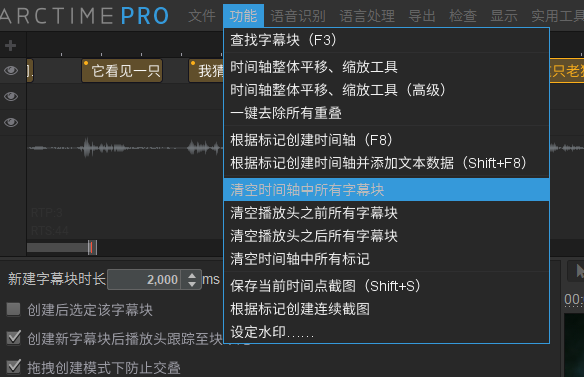Toggle visibility eye of second track
The image size is (584, 377).
[11, 96]
